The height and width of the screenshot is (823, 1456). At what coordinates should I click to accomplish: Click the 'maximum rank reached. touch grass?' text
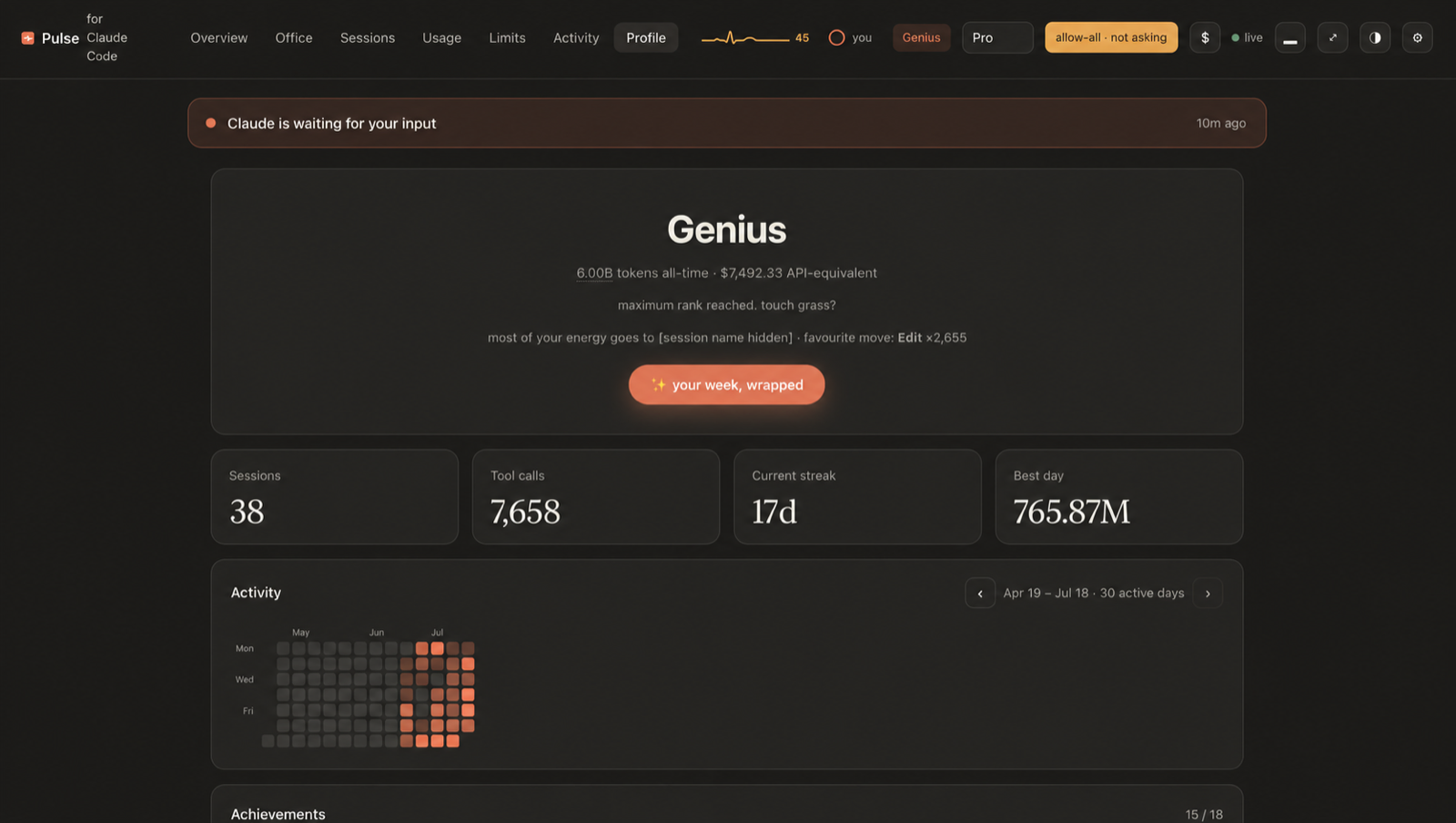tap(727, 305)
